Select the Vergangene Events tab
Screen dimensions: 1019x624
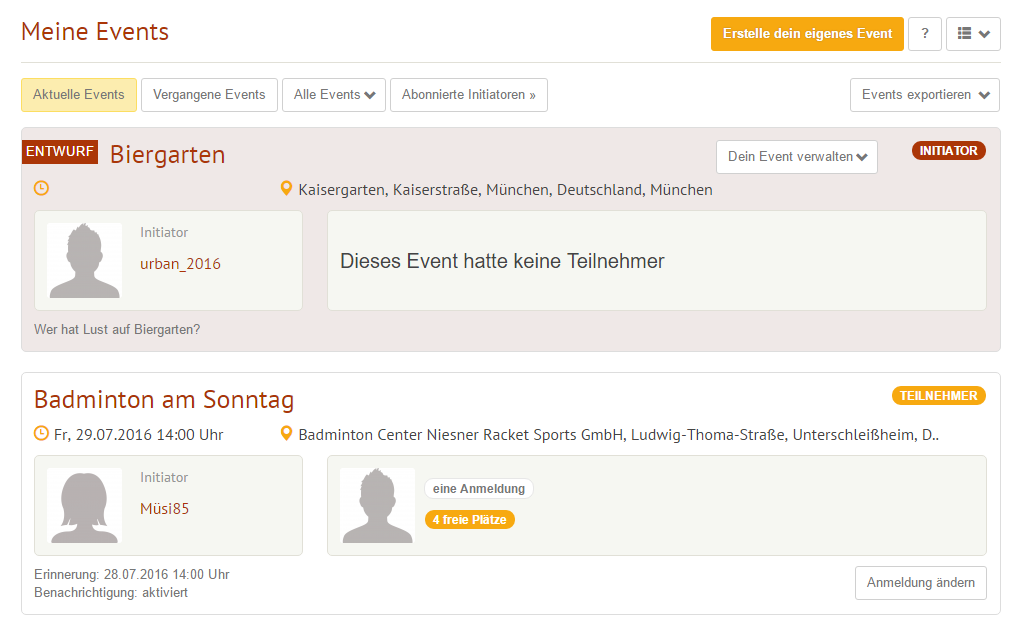click(x=209, y=95)
